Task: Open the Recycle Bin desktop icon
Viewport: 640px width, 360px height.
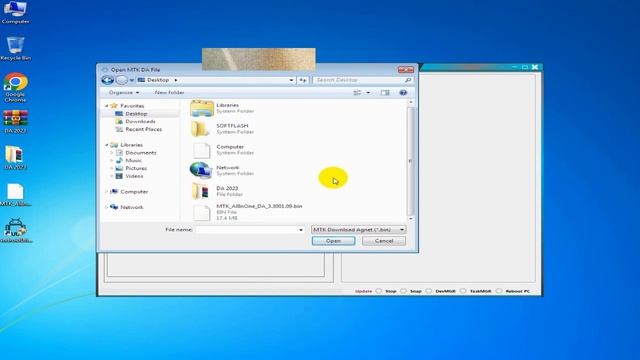Action: pos(16,49)
